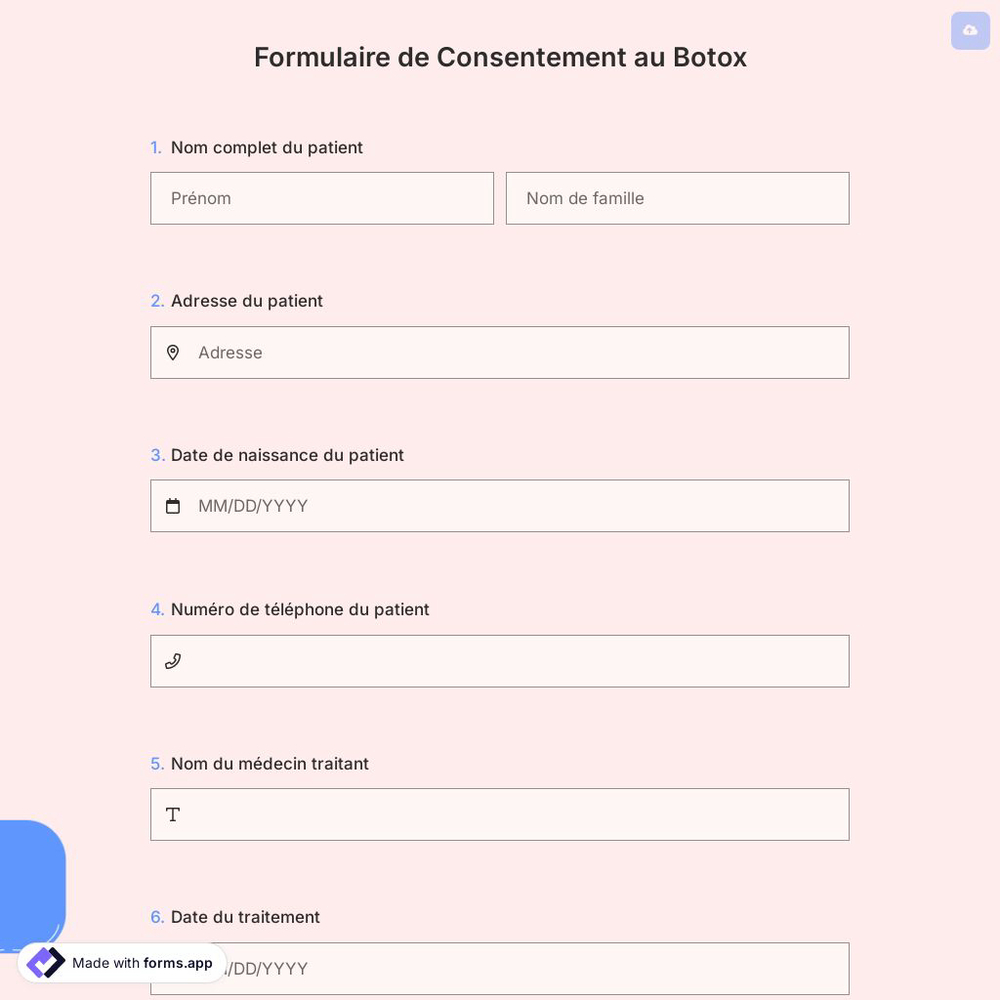
Task: Click inside the Nom de famille input field
Action: (x=677, y=198)
